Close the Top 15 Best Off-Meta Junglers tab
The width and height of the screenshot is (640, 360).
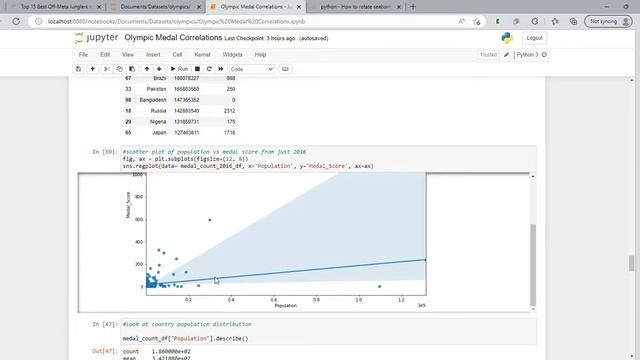(x=99, y=7)
